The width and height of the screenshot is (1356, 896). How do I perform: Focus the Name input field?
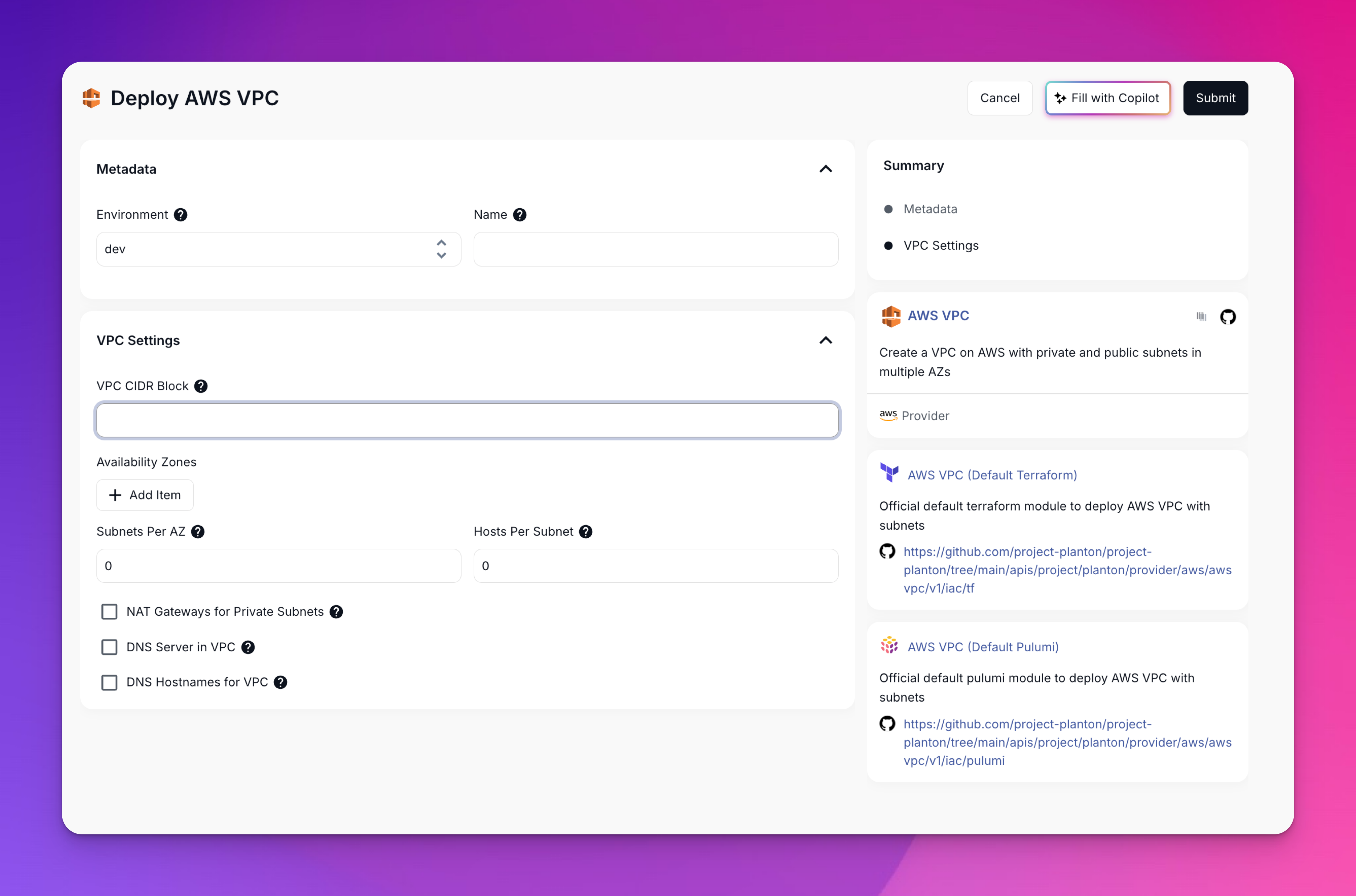pos(656,249)
